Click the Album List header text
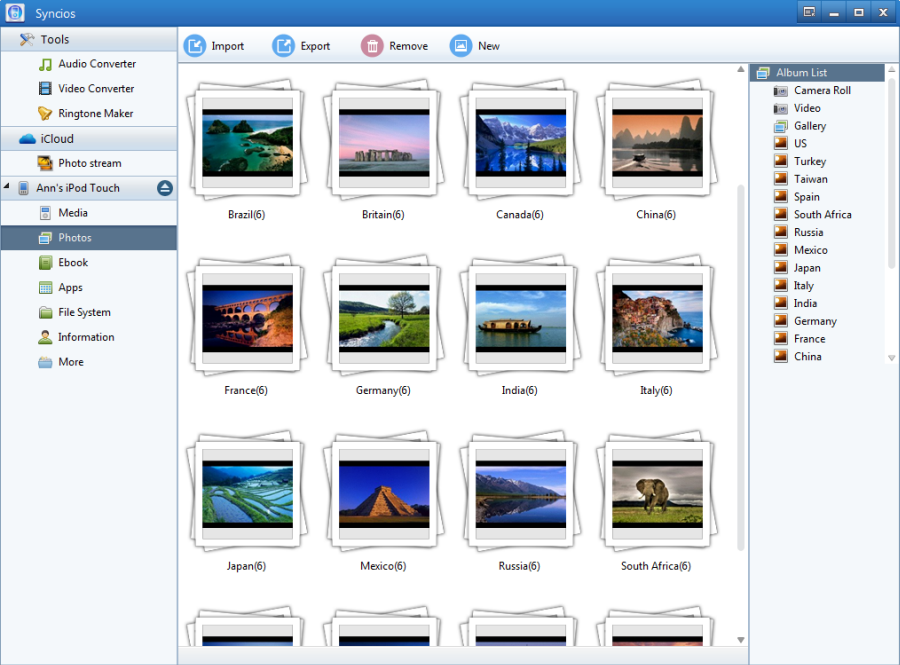The image size is (900, 665). pos(802,73)
